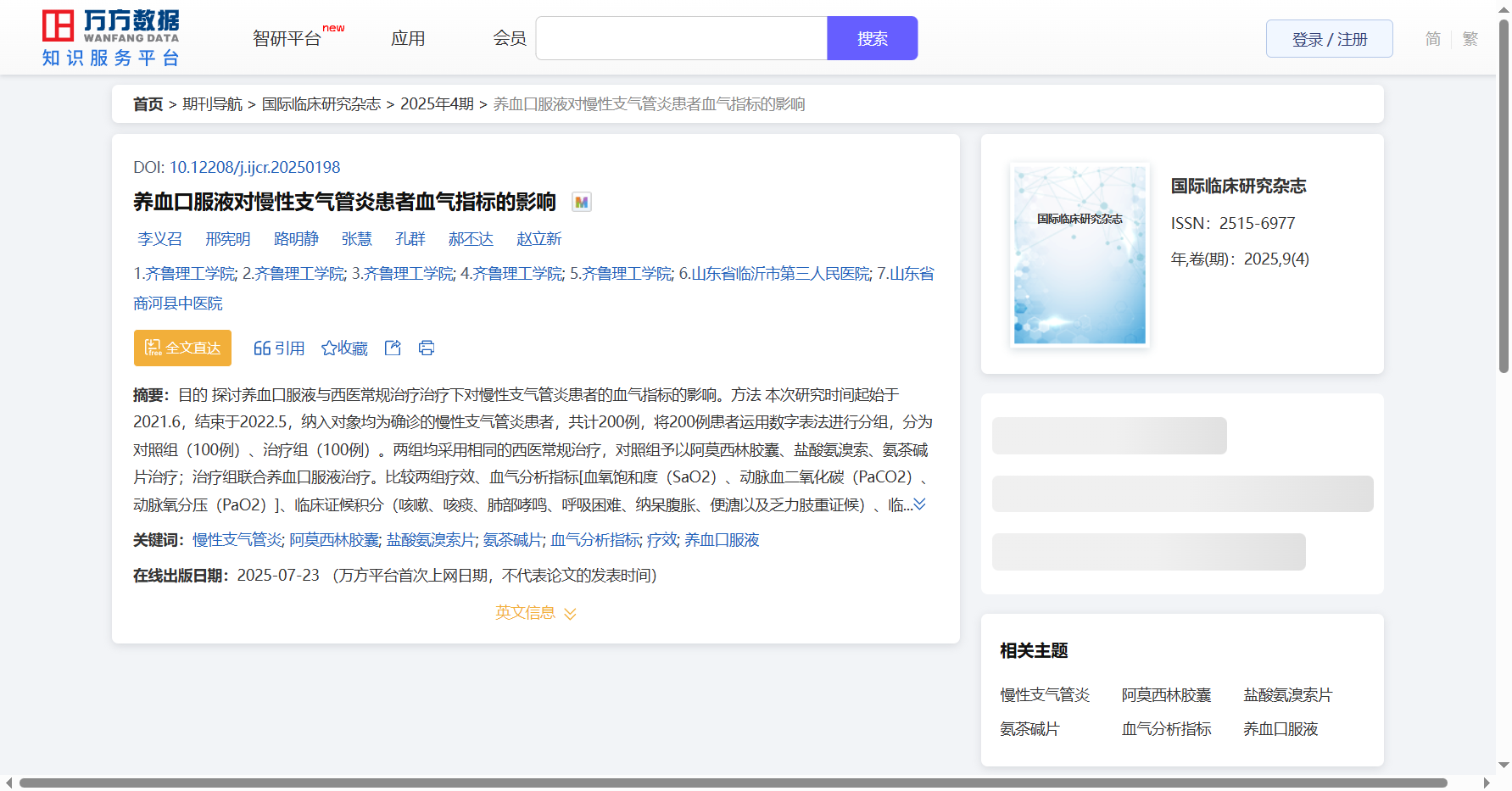Click the horizontal scrollbar thumb
Screen dimensions: 1512x791
point(734,783)
